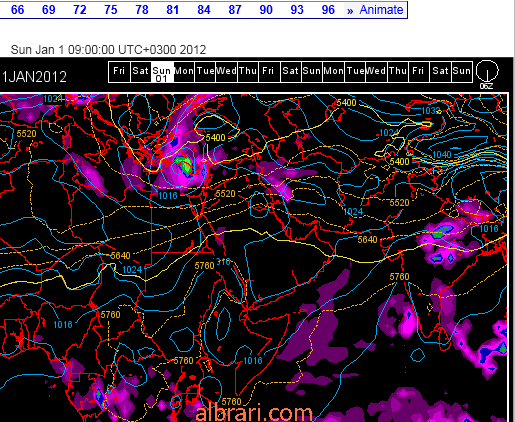Click the first Mon cell in day timeline

[184, 72]
